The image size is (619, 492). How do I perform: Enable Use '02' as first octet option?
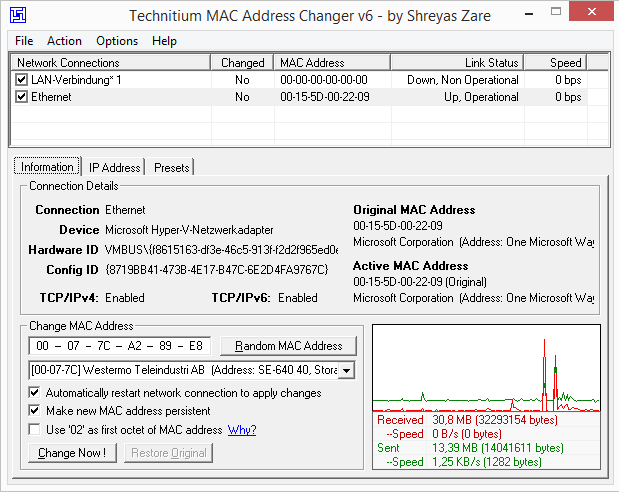point(36,429)
